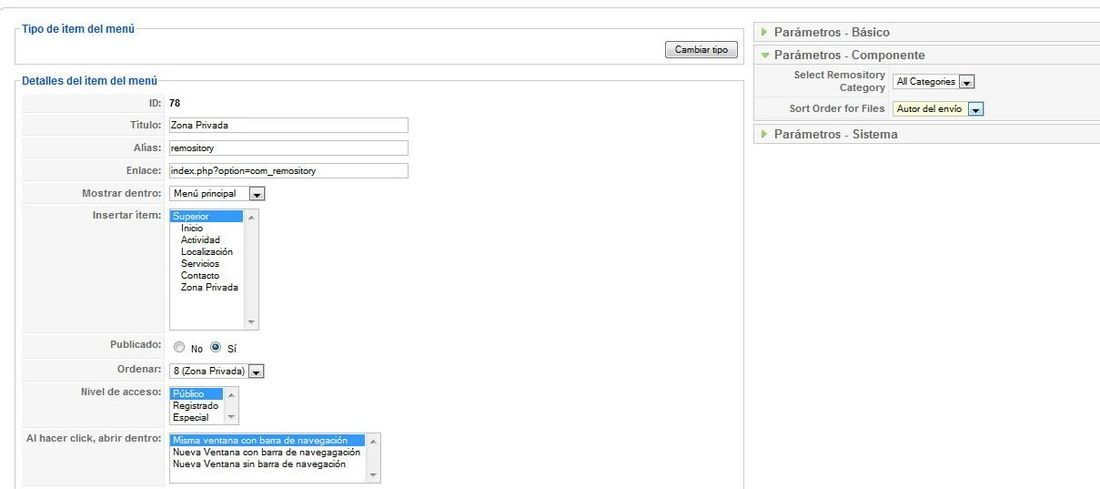Select Misma ventana con barra de navegación

tap(268, 441)
